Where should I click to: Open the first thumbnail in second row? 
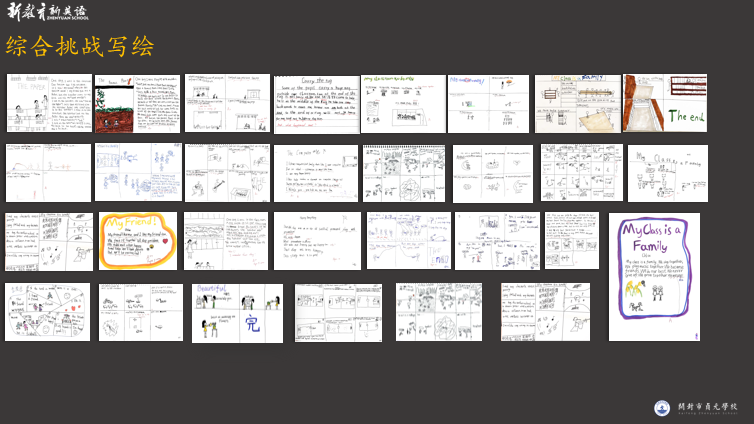48,173
